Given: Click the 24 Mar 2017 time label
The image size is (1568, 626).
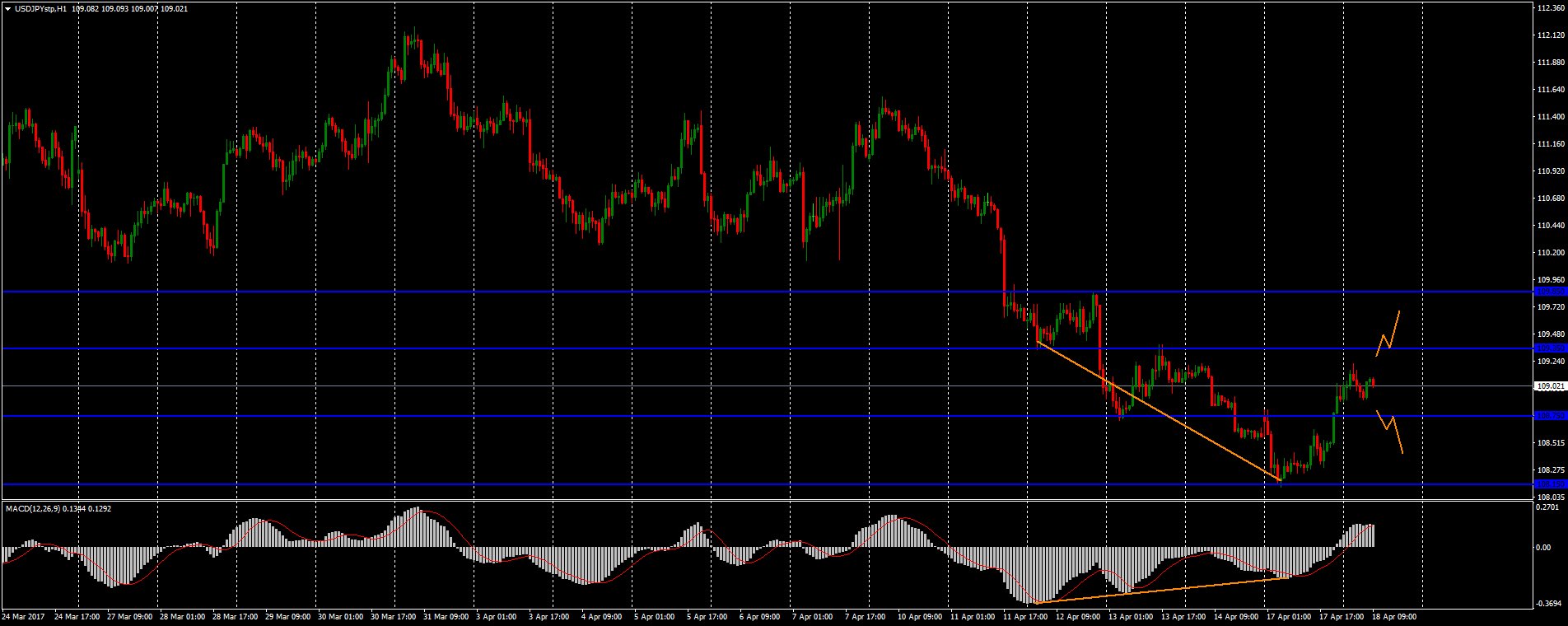Looking at the screenshot, I should pyautogui.click(x=24, y=616).
